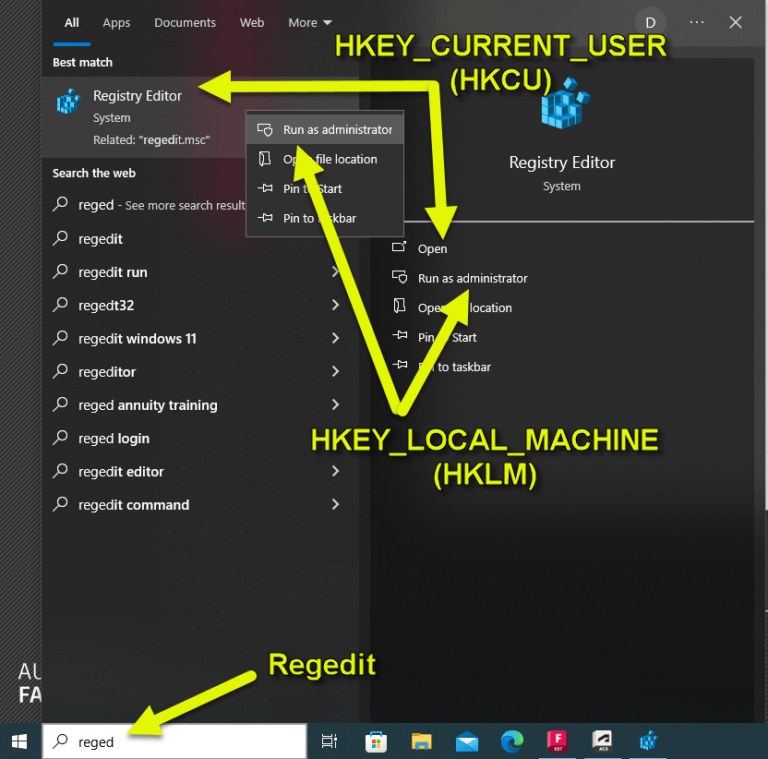
Task: Open the red F app on taskbar
Action: point(557,741)
